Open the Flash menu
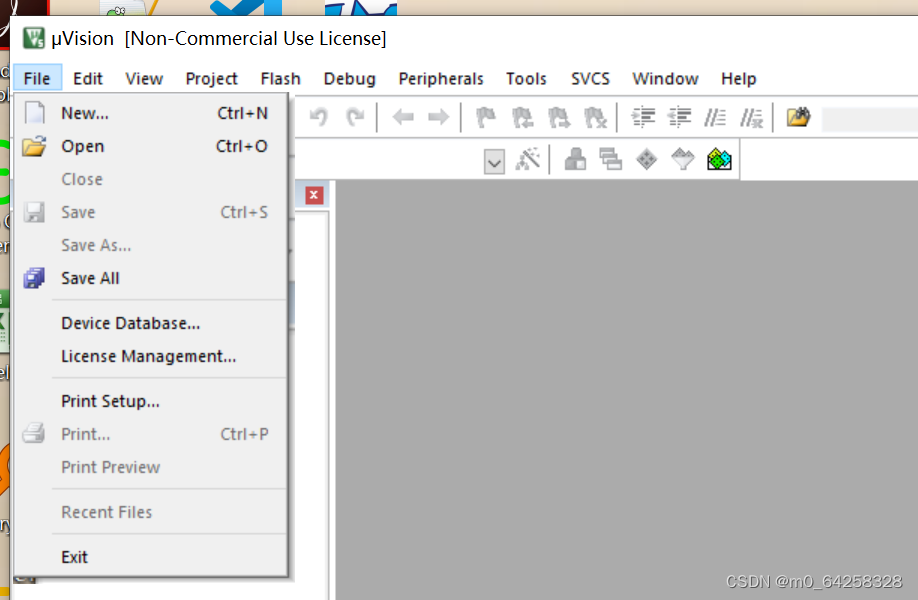918x600 pixels. 280,78
